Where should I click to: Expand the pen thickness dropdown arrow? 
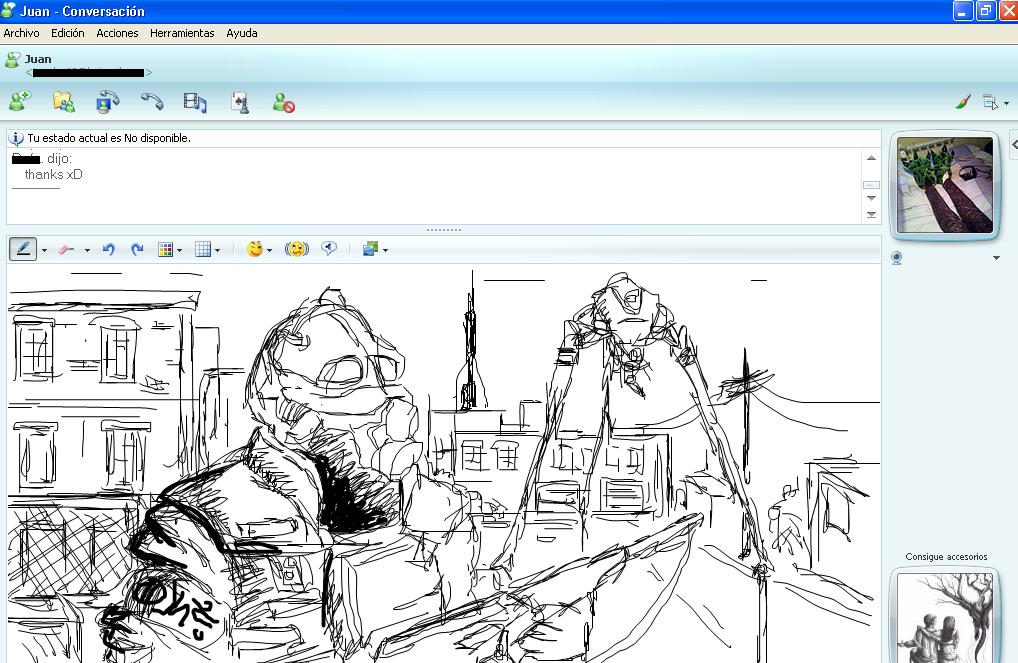tap(44, 250)
